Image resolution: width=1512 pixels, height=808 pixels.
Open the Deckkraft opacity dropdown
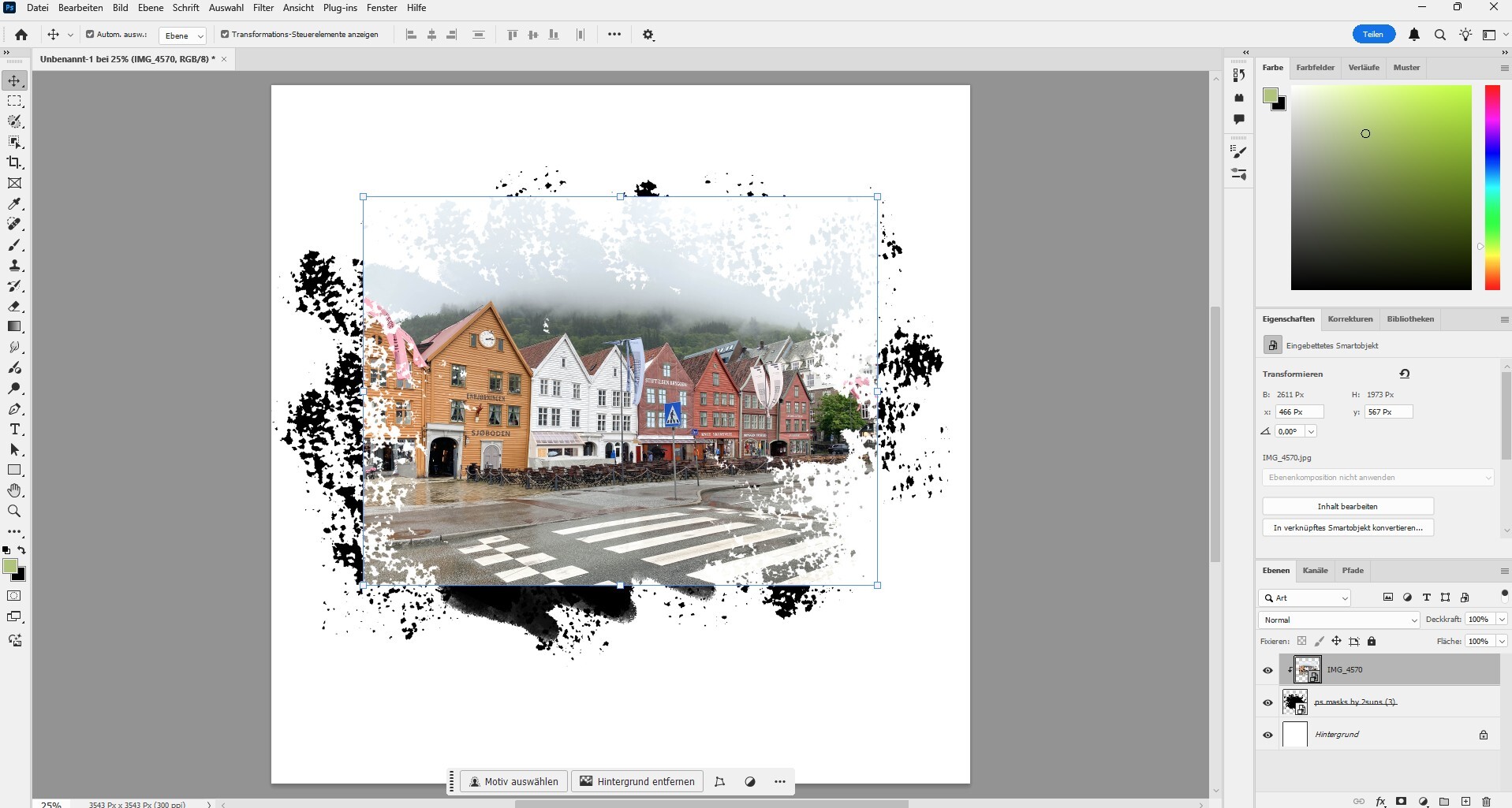tap(1502, 620)
